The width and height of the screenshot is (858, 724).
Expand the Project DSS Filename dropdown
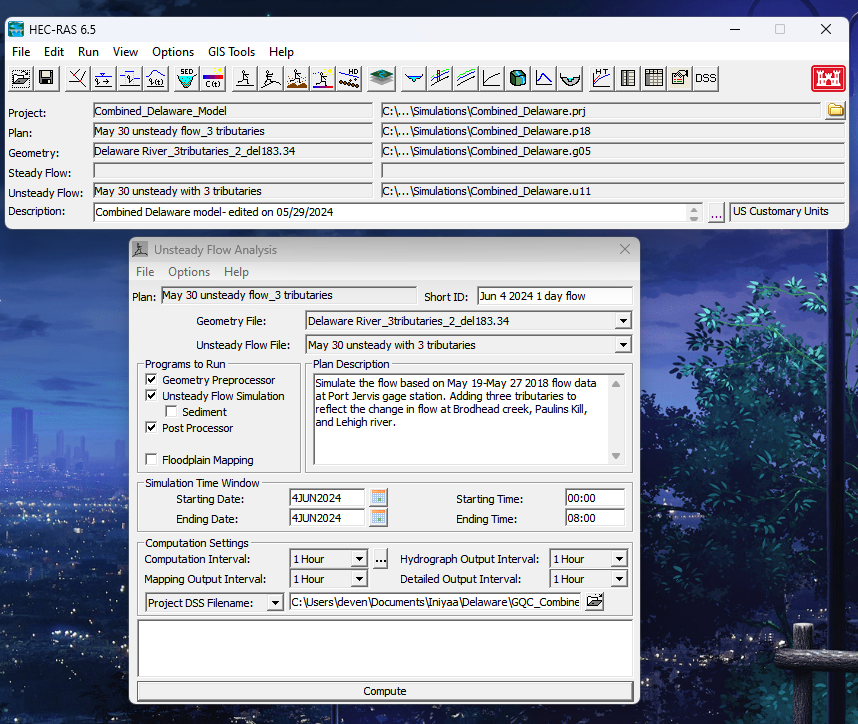tap(275, 603)
